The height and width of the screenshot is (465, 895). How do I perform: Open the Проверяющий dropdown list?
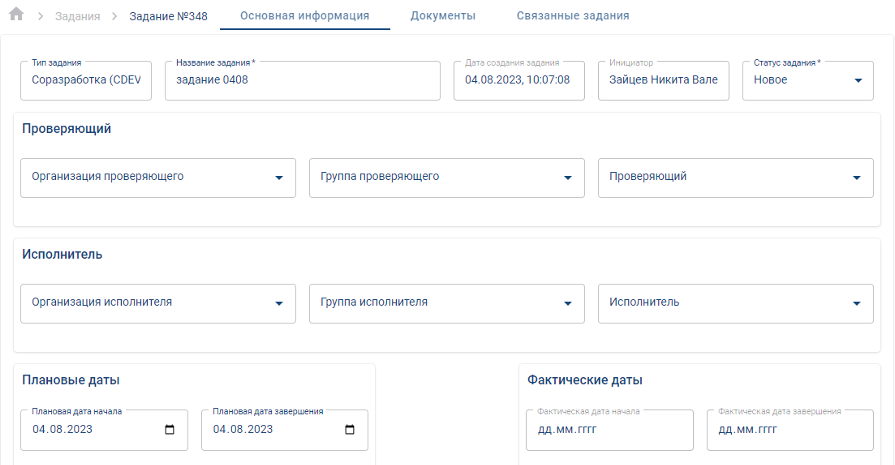(x=856, y=178)
